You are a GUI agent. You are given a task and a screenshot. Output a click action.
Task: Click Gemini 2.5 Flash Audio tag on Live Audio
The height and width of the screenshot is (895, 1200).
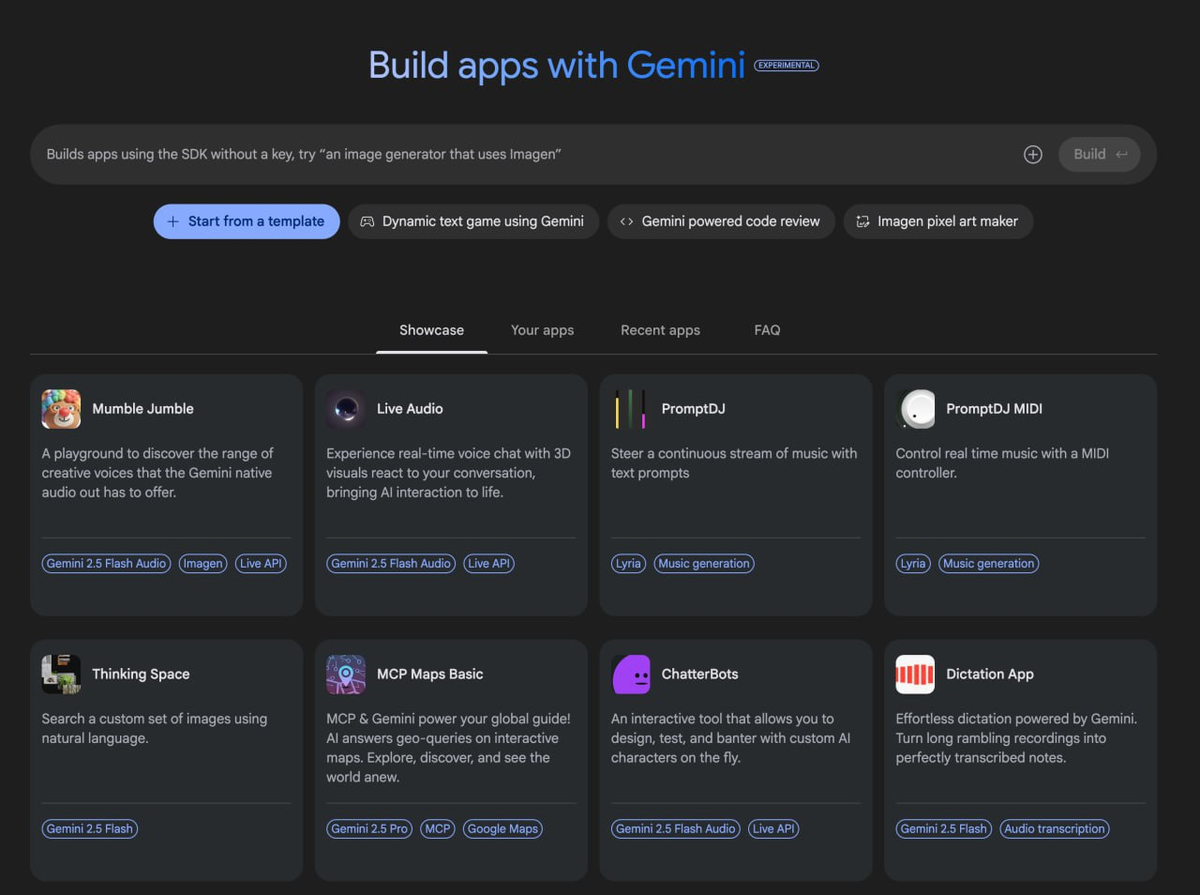click(391, 563)
